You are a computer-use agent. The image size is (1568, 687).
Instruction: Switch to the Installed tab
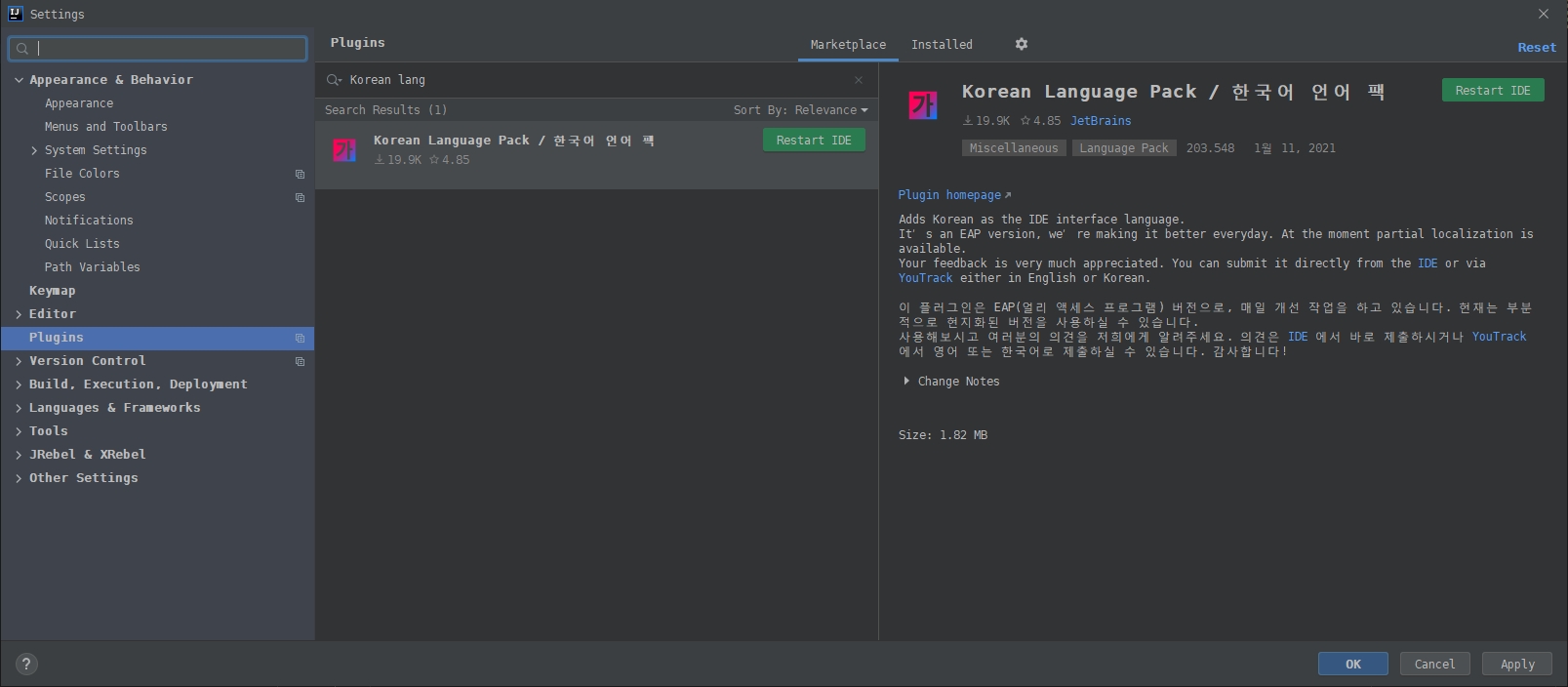point(942,45)
